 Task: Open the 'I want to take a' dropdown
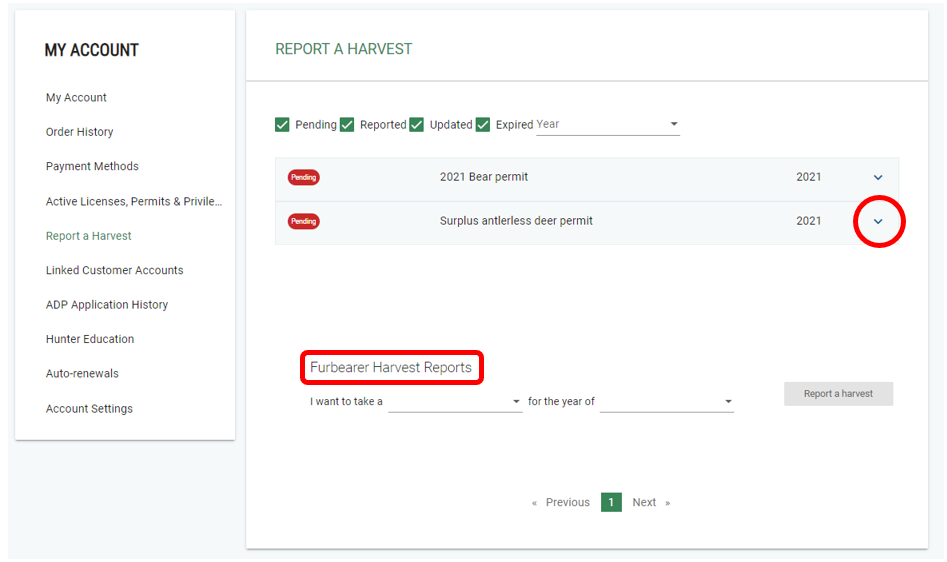click(455, 402)
